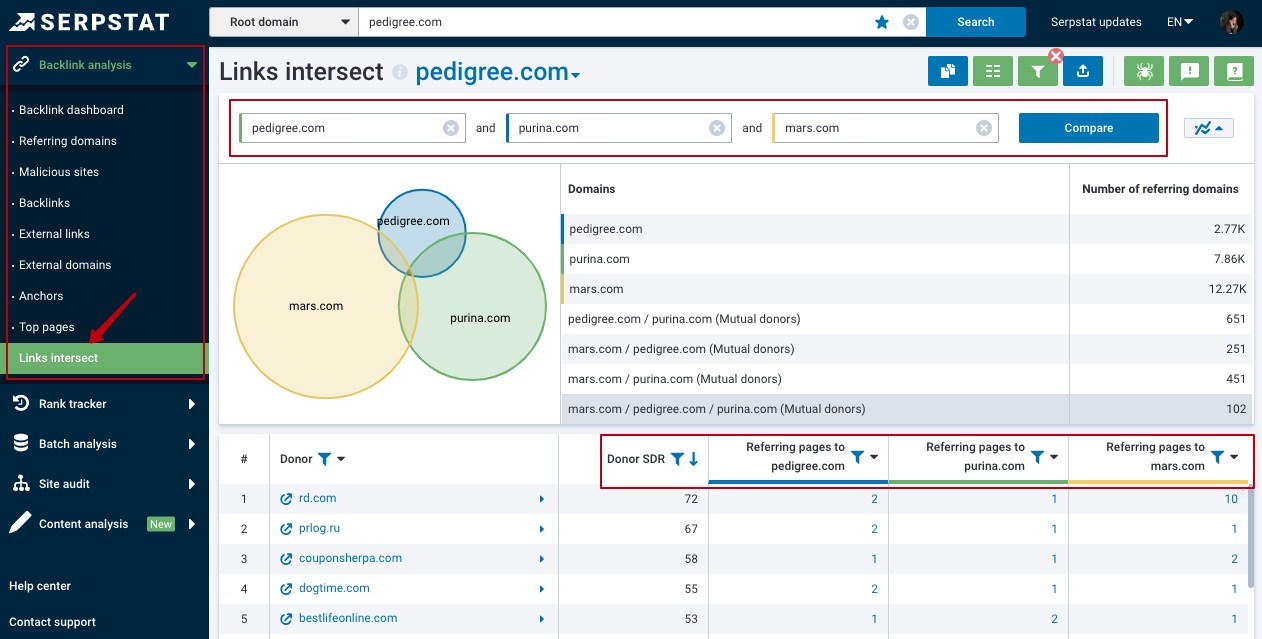
Task: Open Top pages in sidebar
Action: [x=47, y=327]
